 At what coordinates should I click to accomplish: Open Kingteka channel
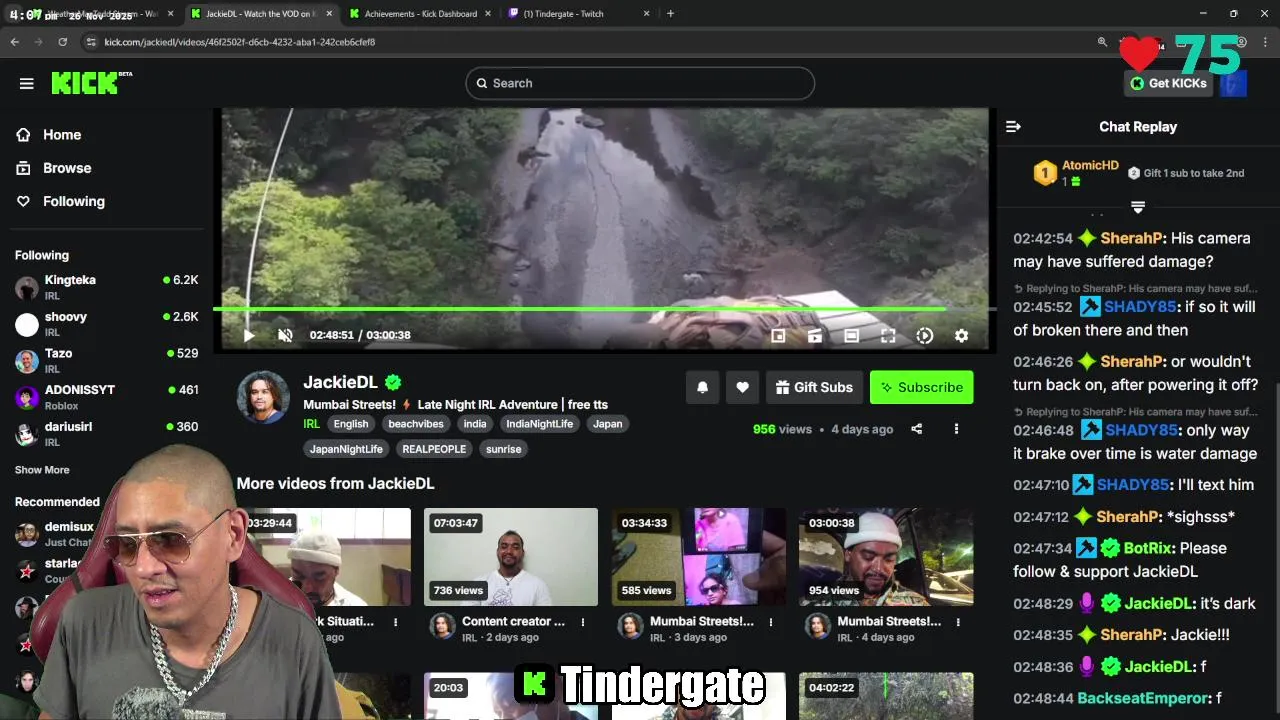[x=107, y=288]
